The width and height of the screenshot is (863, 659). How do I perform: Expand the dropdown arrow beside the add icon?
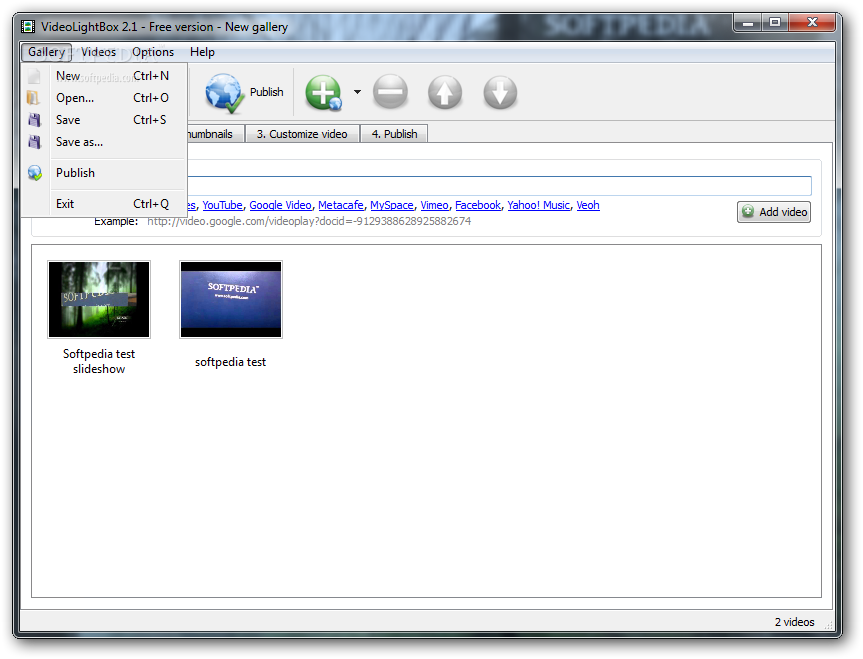pos(357,92)
